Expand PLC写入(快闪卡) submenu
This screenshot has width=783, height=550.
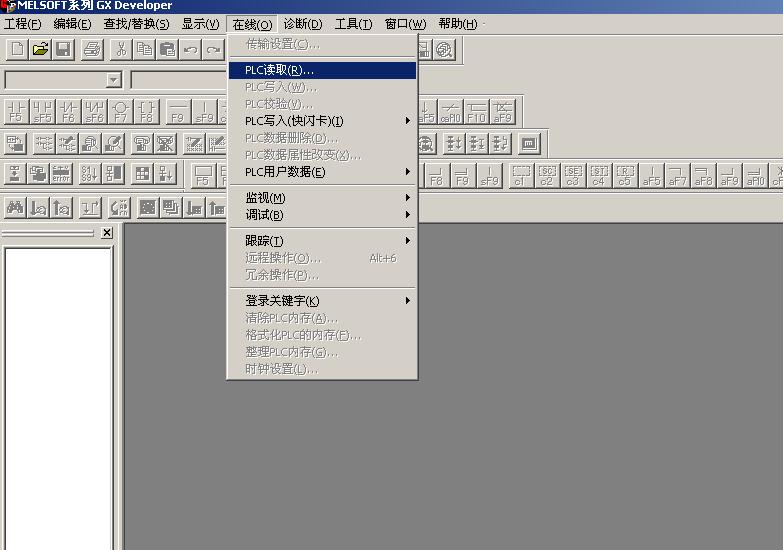322,121
